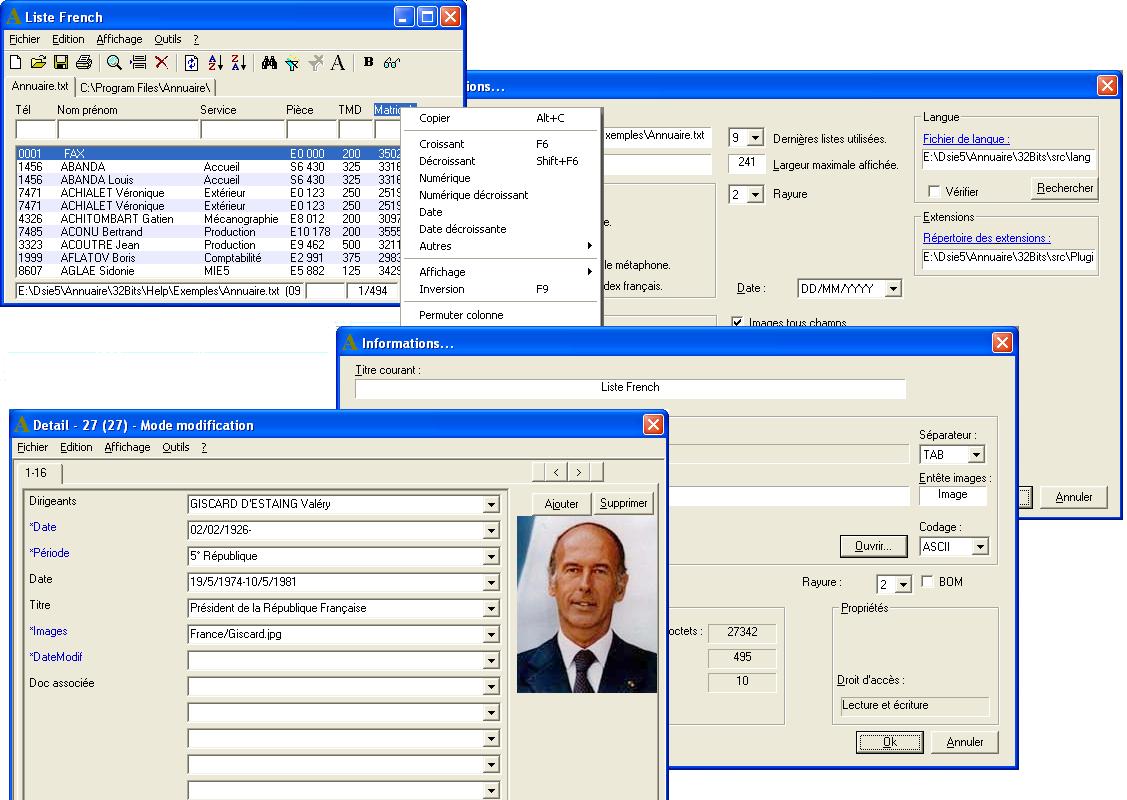Viewport: 1127px width, 800px height.
Task: Click the Nom prénom filter box
Action: (x=128, y=130)
